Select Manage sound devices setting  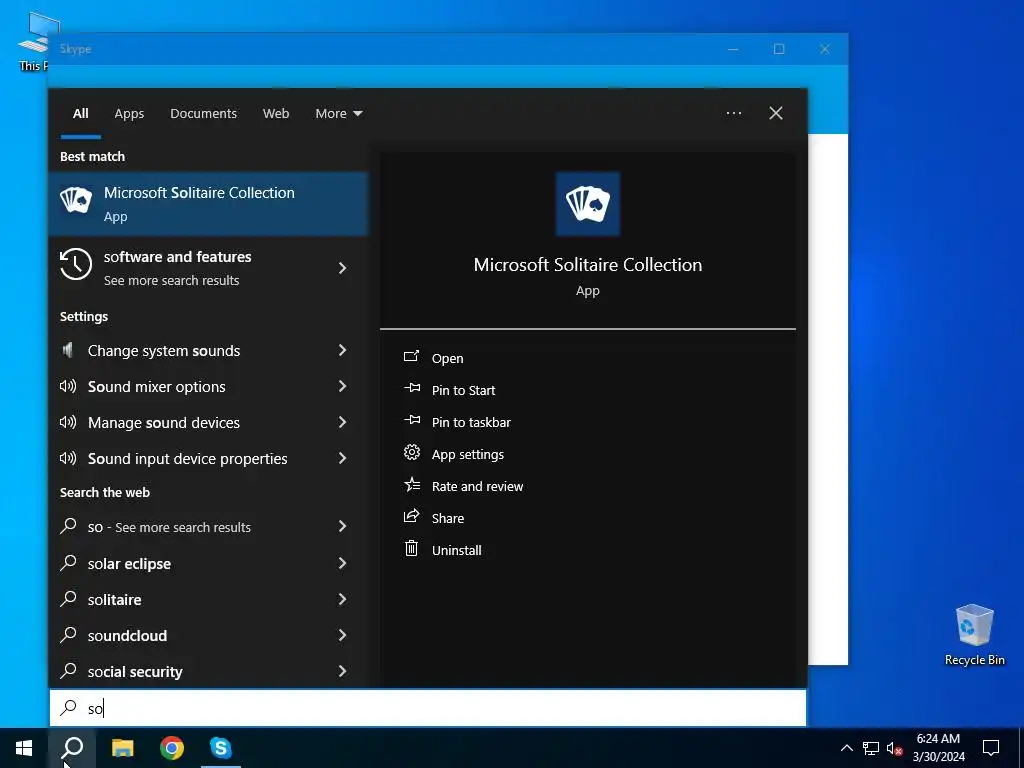(208, 423)
